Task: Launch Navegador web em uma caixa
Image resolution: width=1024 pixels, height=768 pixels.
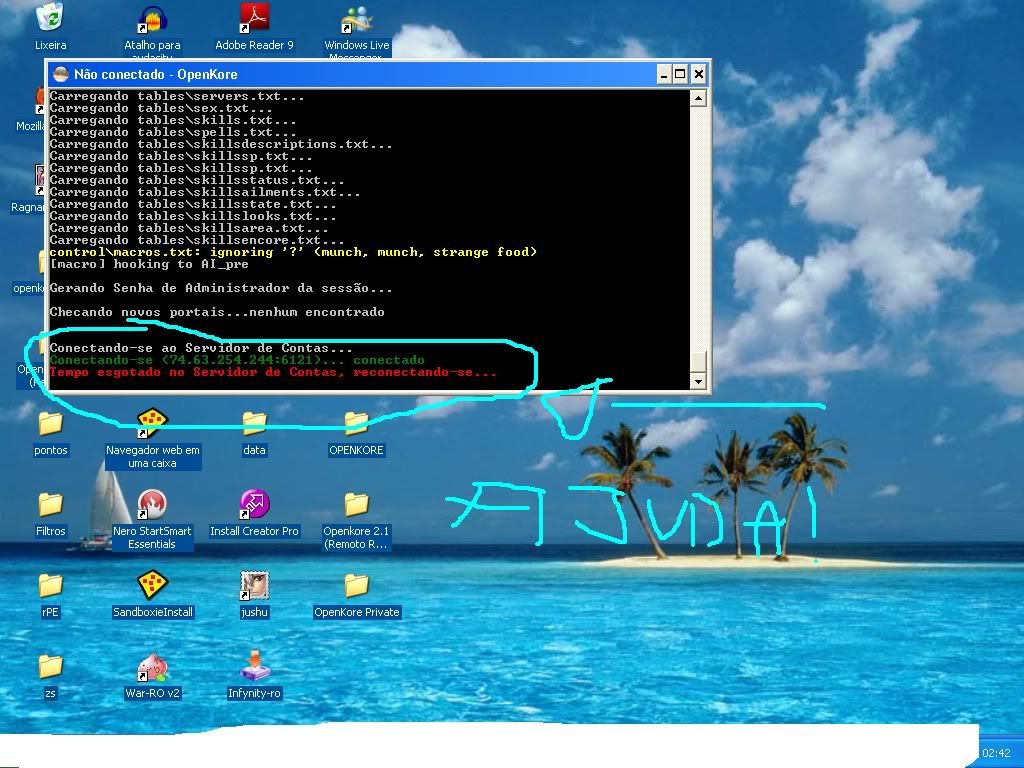Action: 152,424
